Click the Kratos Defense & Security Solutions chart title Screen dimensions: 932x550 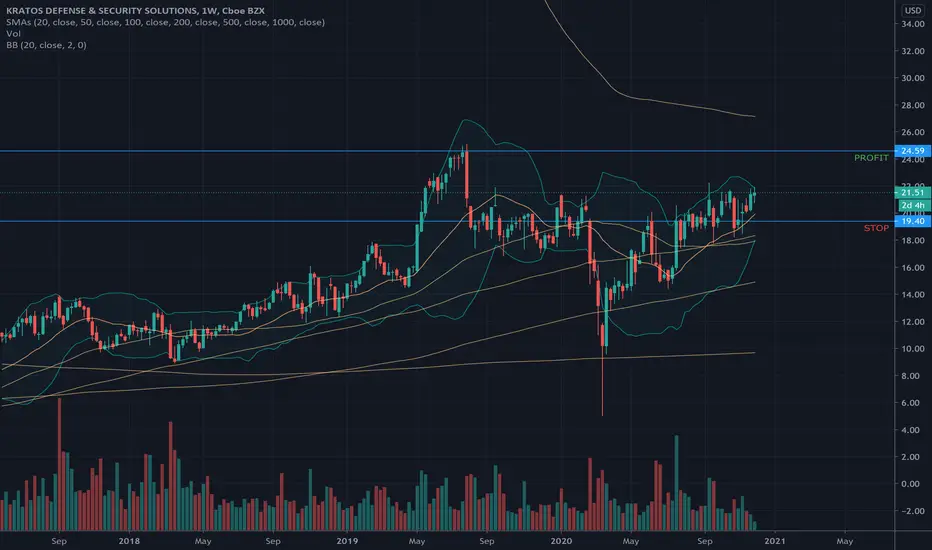click(x=136, y=11)
